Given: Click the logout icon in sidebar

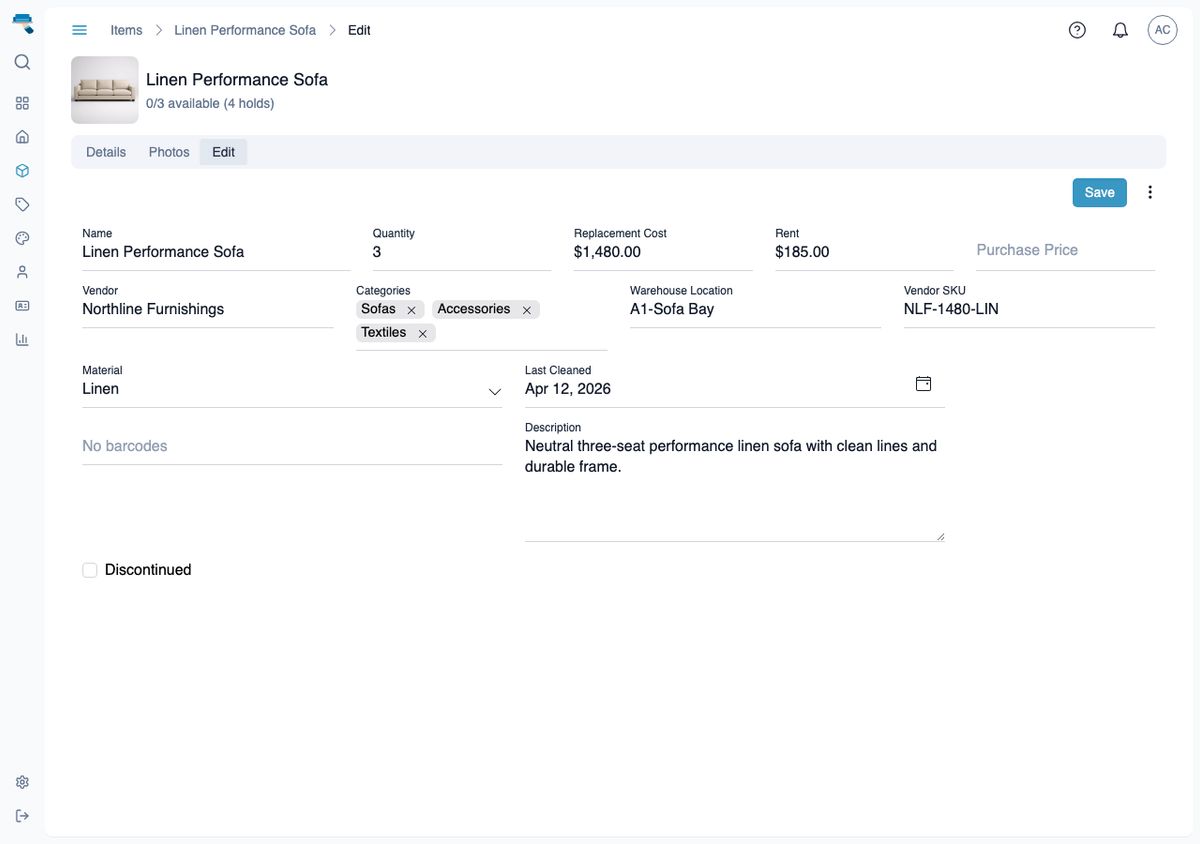Looking at the screenshot, I should (x=22, y=816).
